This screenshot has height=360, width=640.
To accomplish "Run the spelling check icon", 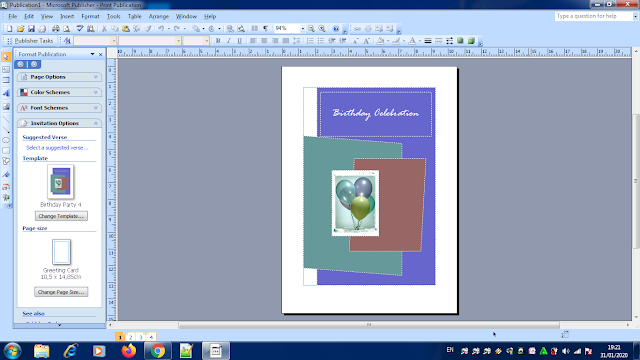I will (80, 29).
